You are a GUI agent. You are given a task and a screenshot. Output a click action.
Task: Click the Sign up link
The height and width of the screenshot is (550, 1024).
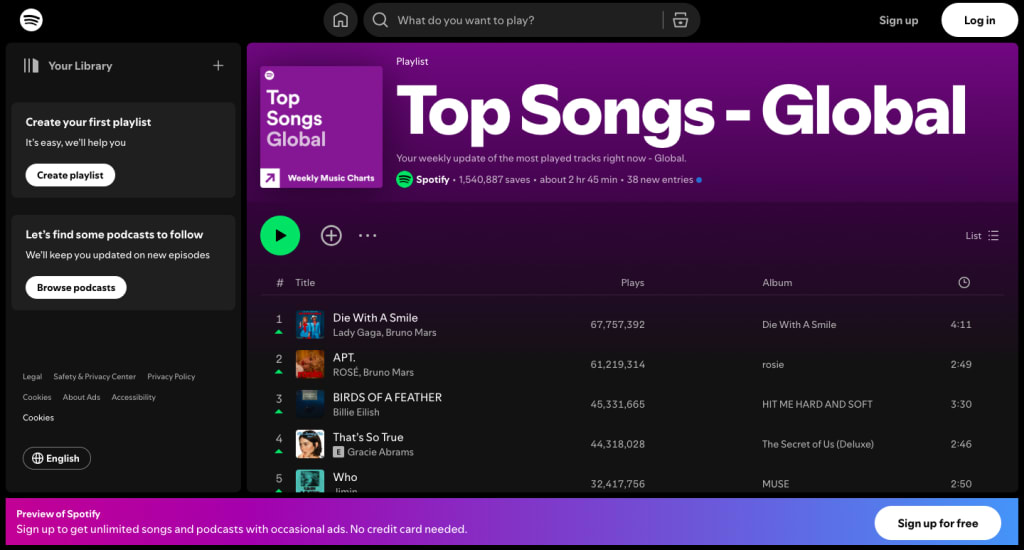(x=898, y=20)
